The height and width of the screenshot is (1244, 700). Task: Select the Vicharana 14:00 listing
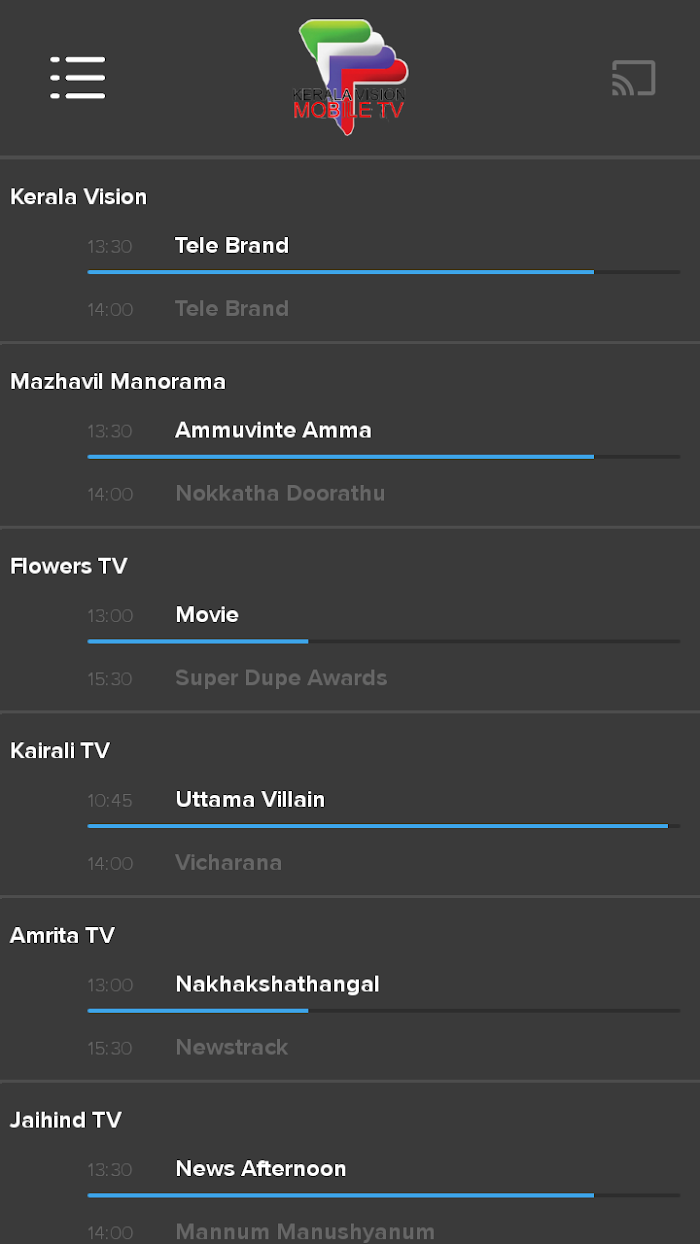click(228, 863)
